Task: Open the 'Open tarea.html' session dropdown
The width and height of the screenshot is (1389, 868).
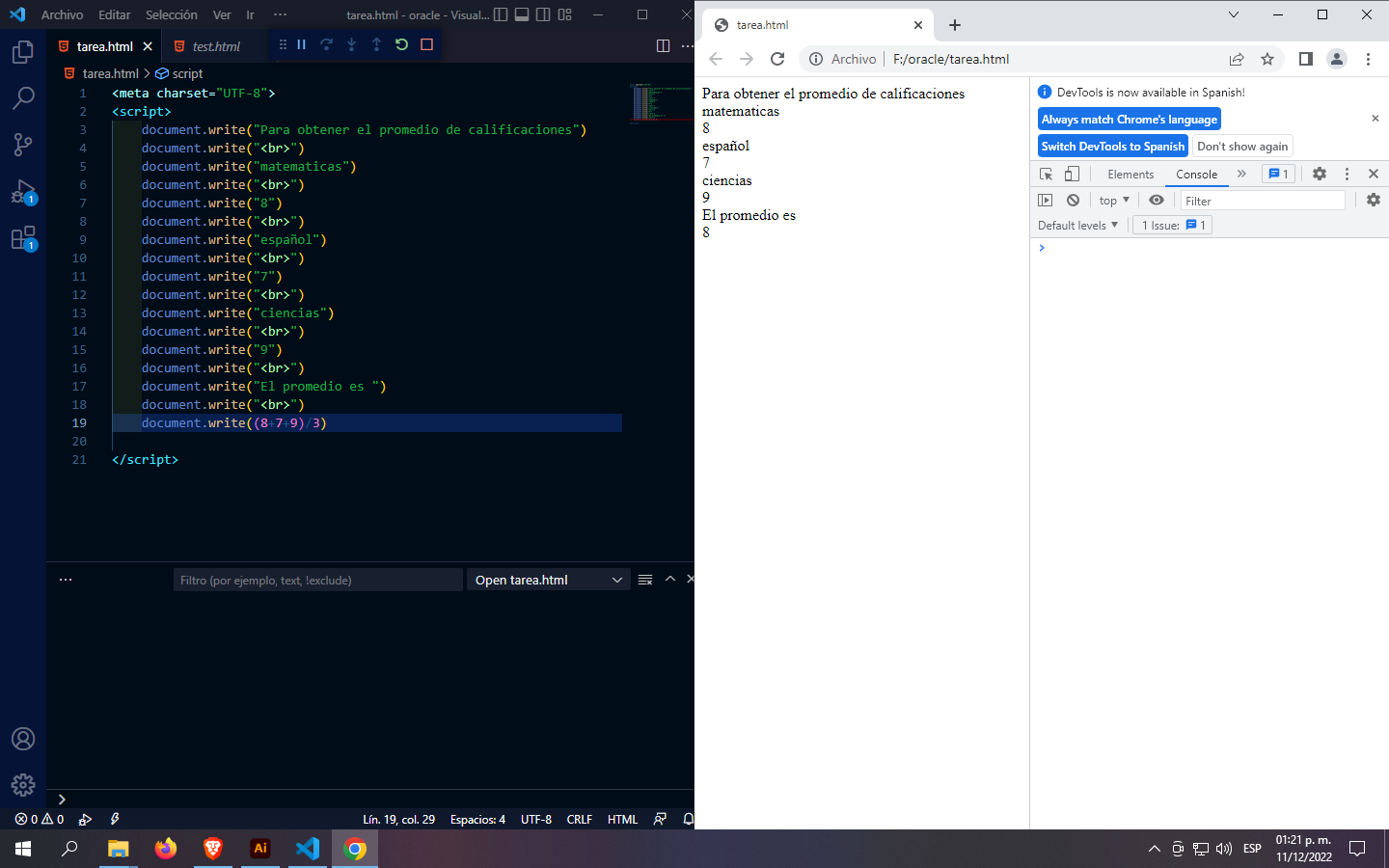Action: (549, 580)
